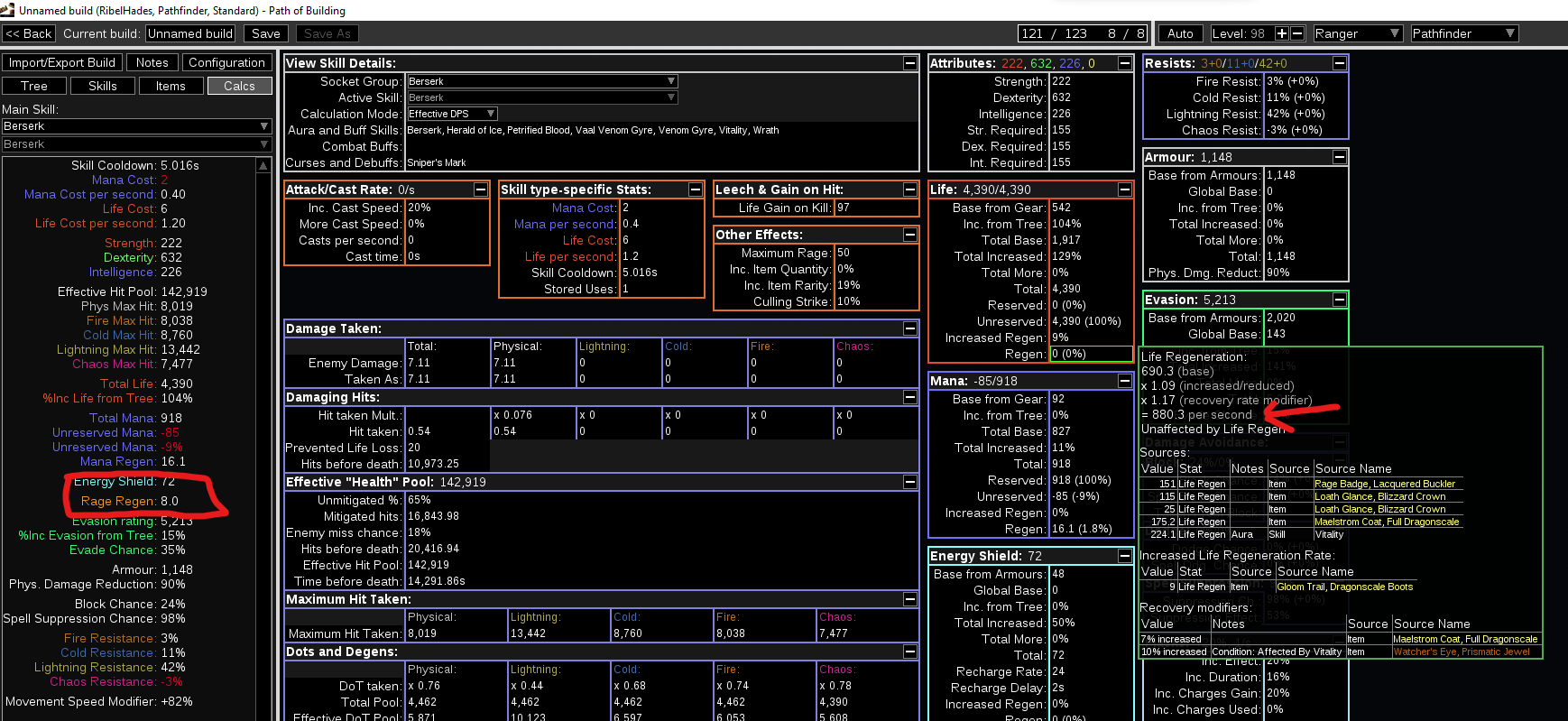Click the Mana Unreserved -85 value
This screenshot has width=1568, height=721.
[x=1075, y=496]
